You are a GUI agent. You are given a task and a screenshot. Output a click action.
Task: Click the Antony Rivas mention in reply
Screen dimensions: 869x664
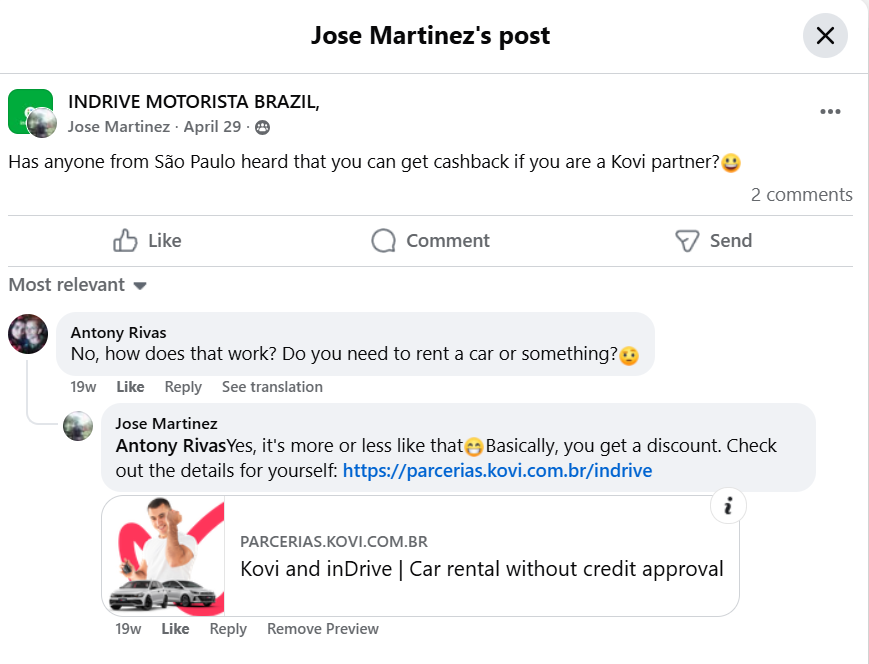[x=171, y=446]
